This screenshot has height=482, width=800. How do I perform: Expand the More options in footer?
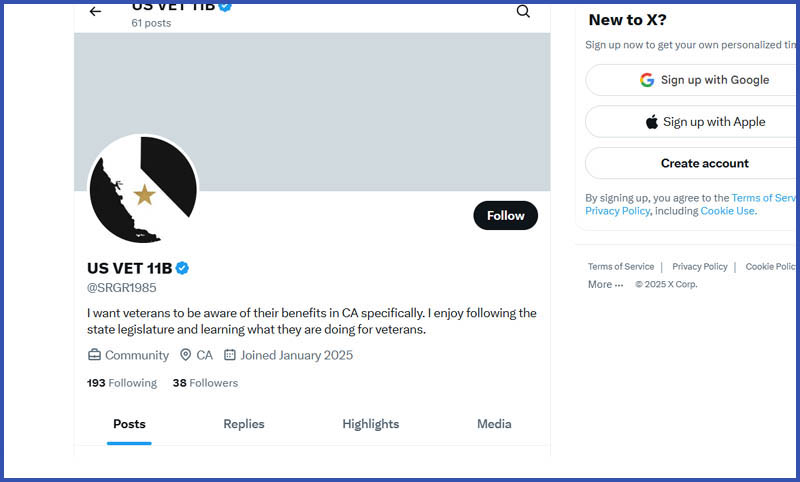605,285
